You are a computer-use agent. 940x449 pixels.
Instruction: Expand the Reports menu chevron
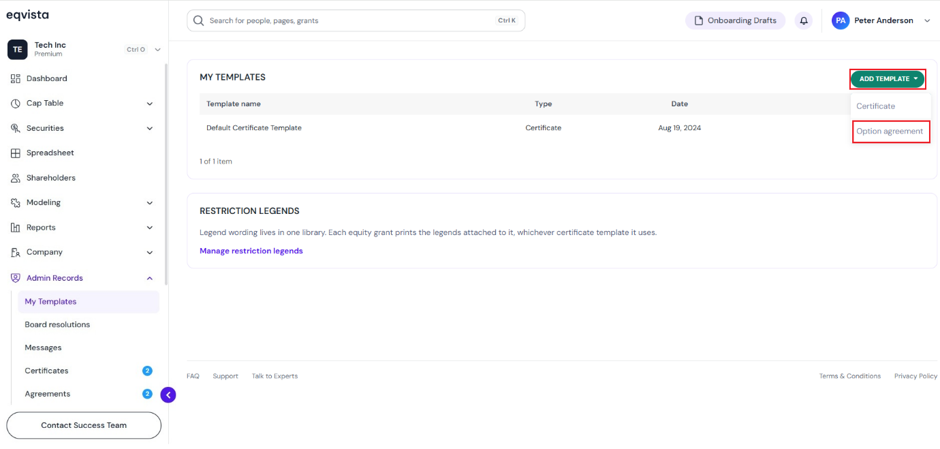(150, 228)
